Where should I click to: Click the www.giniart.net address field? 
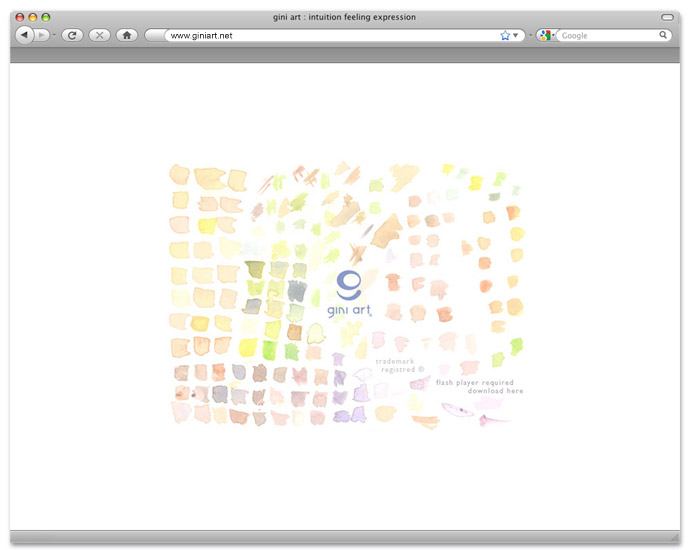[320, 35]
